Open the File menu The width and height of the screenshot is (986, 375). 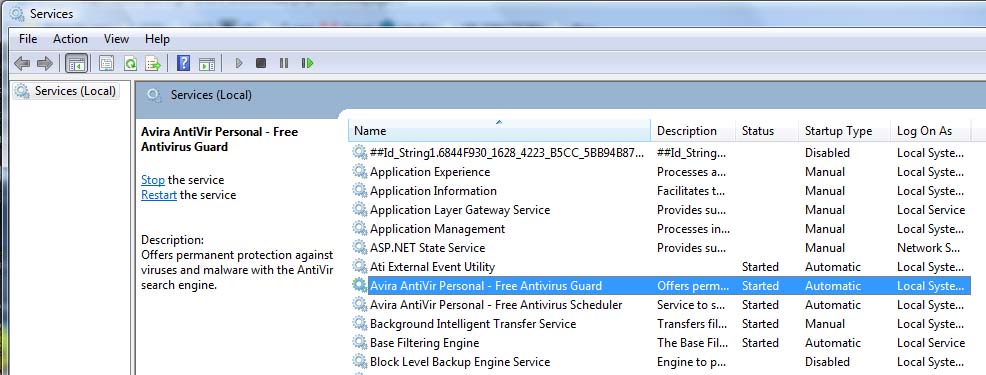pos(28,39)
